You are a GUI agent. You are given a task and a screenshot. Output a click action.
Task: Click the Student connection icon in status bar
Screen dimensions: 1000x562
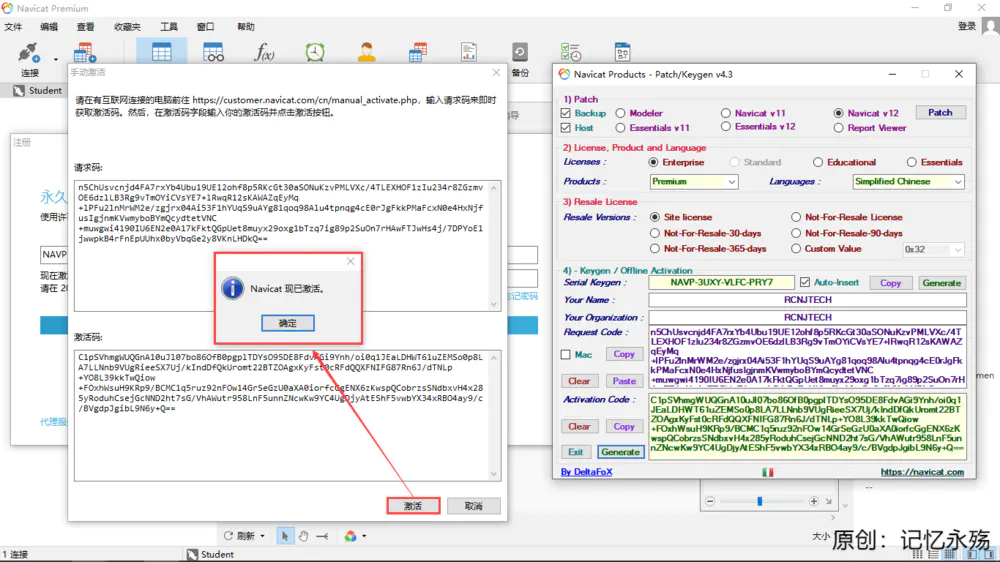point(192,554)
